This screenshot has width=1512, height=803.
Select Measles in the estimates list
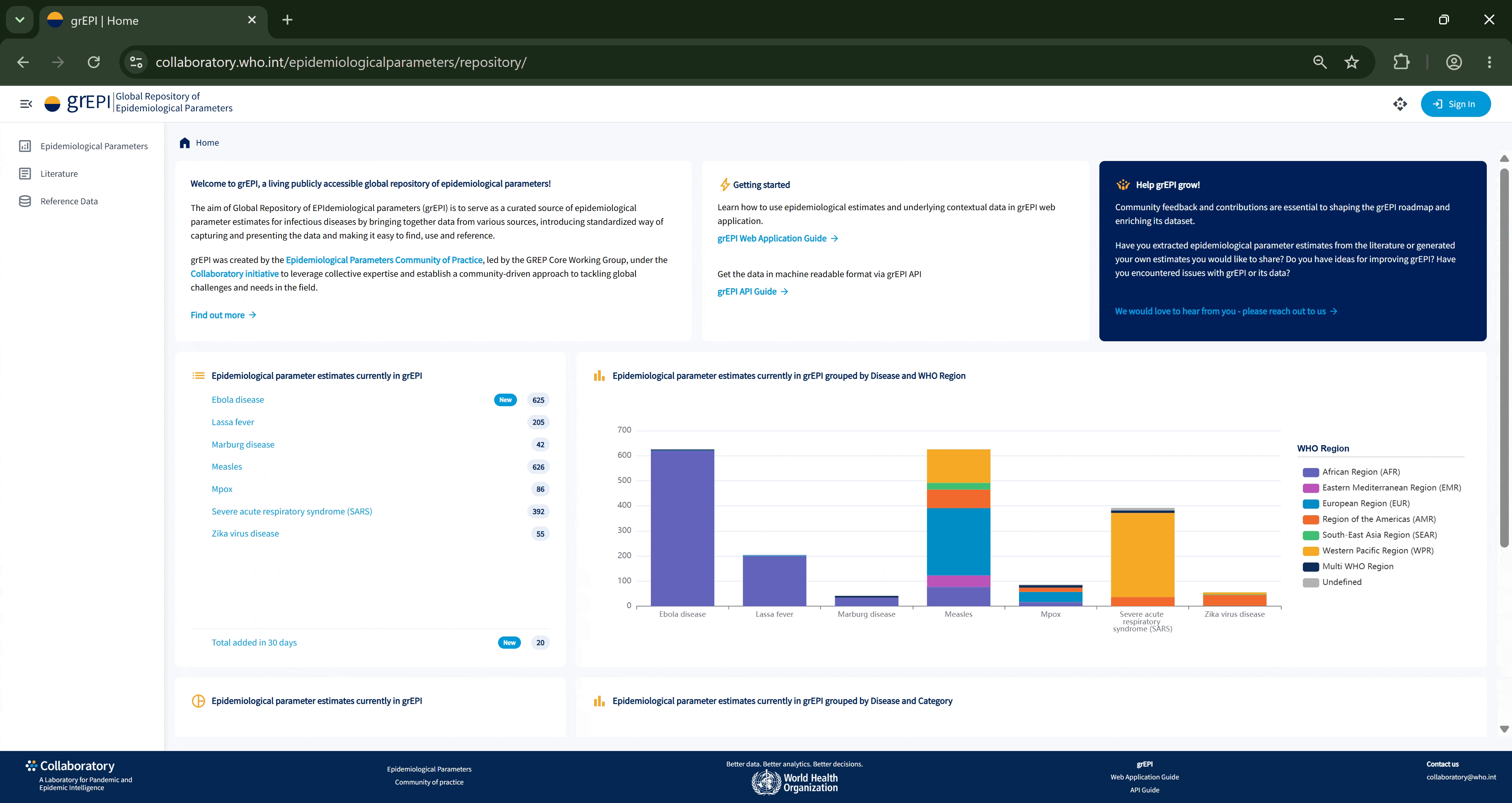click(226, 467)
